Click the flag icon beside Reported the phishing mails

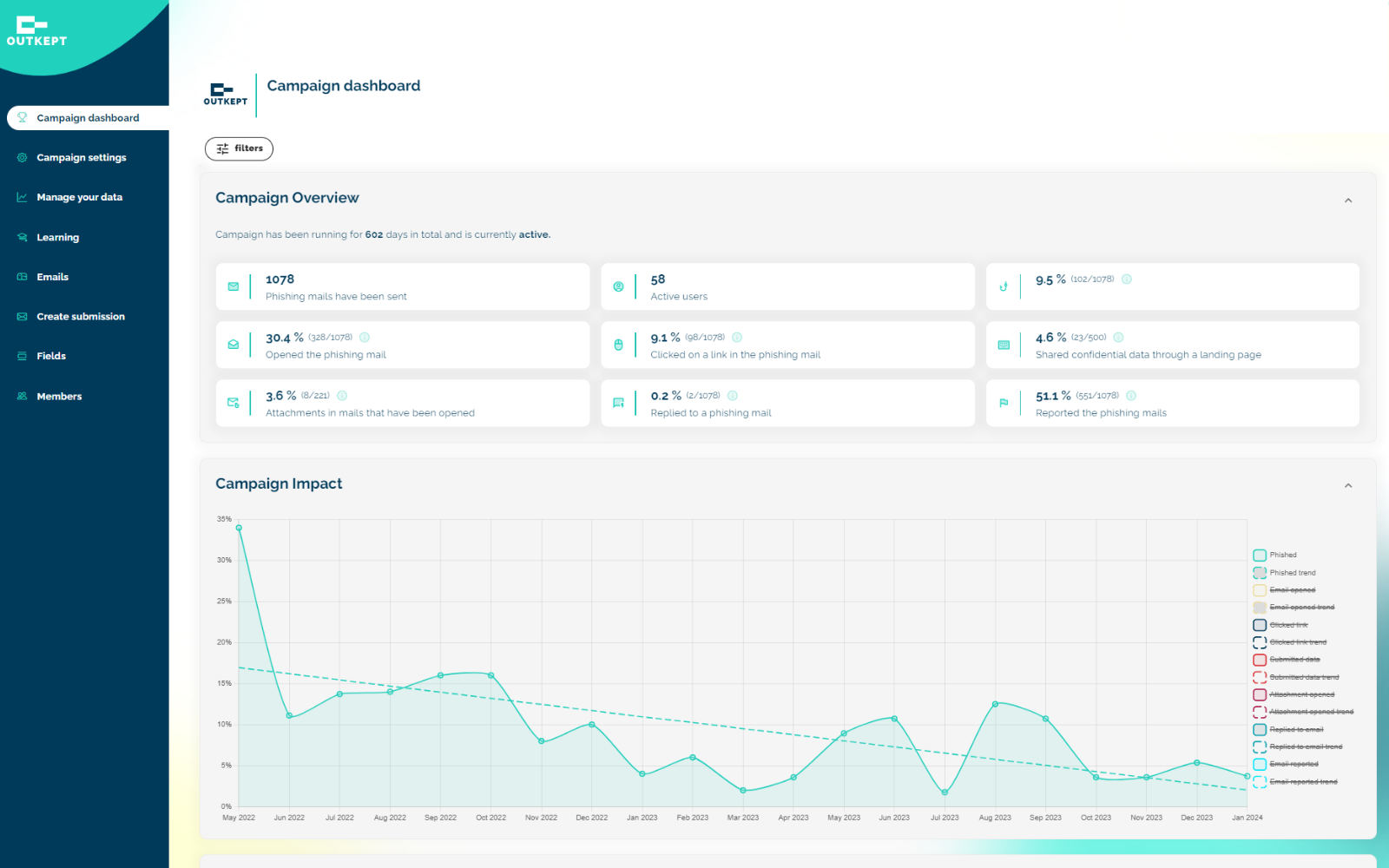(x=1004, y=403)
